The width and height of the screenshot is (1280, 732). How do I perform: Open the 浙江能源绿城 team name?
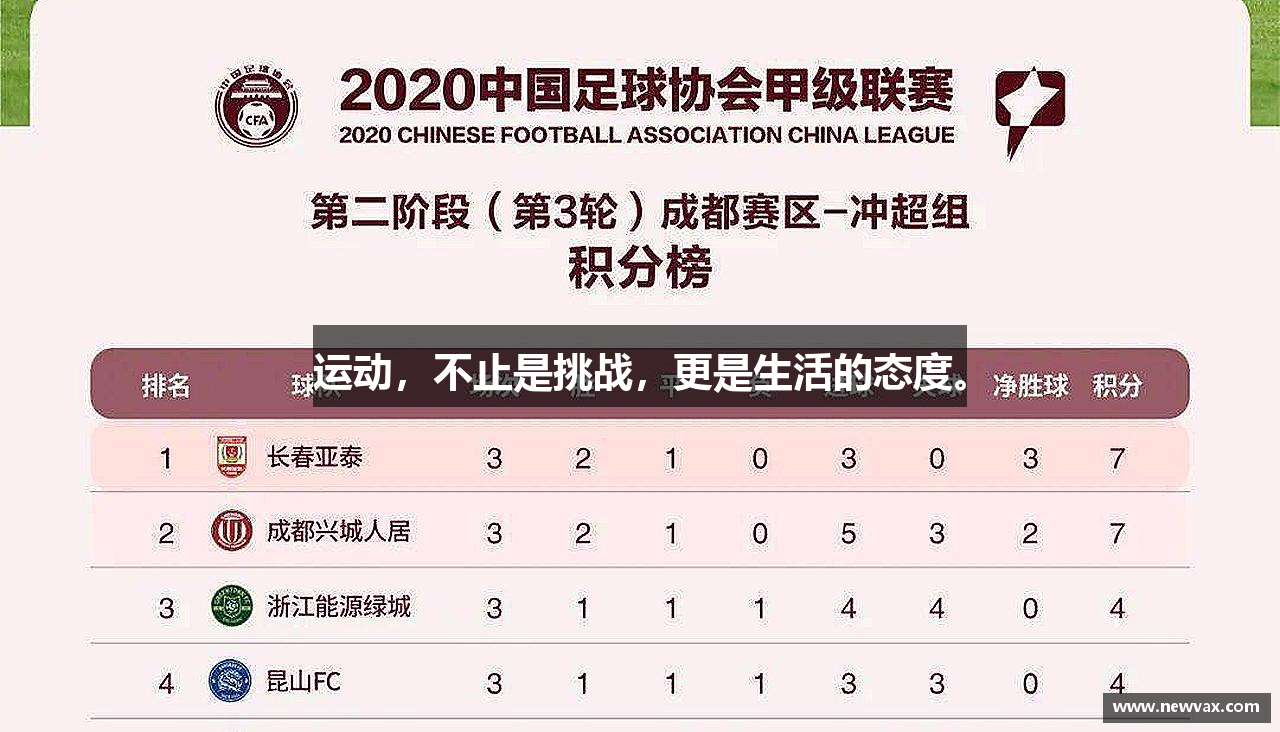[338, 606]
